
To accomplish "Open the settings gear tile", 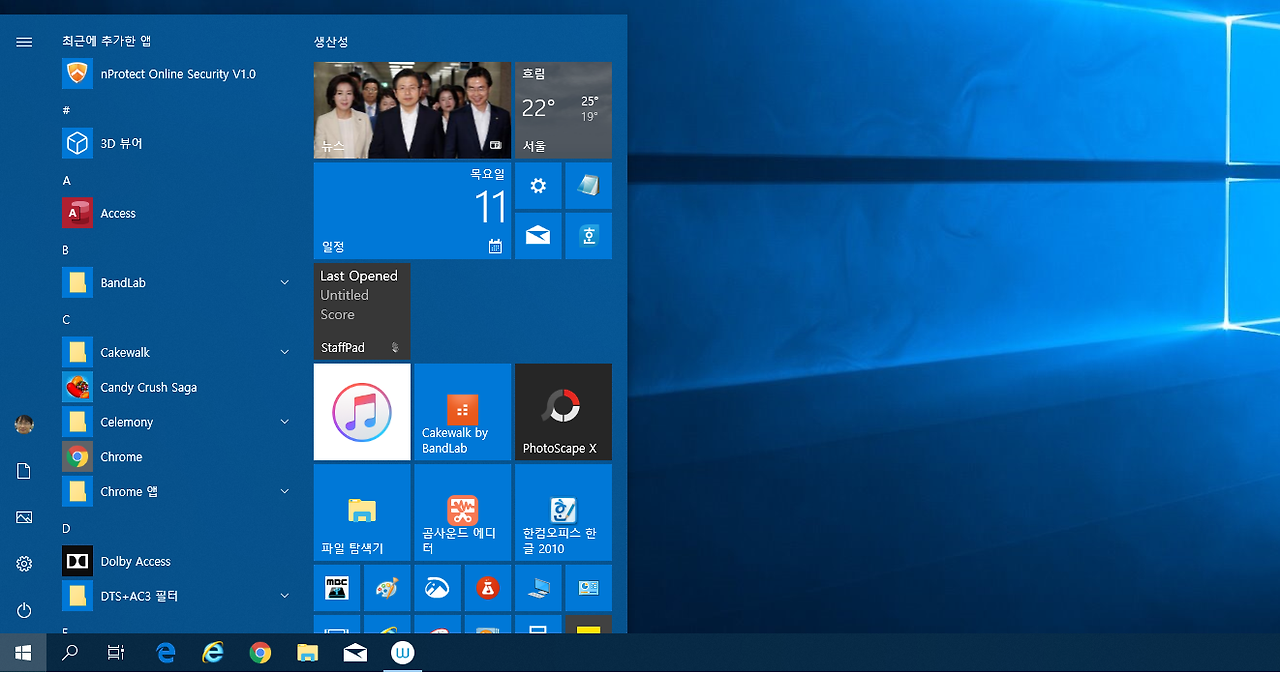I will 538,186.
